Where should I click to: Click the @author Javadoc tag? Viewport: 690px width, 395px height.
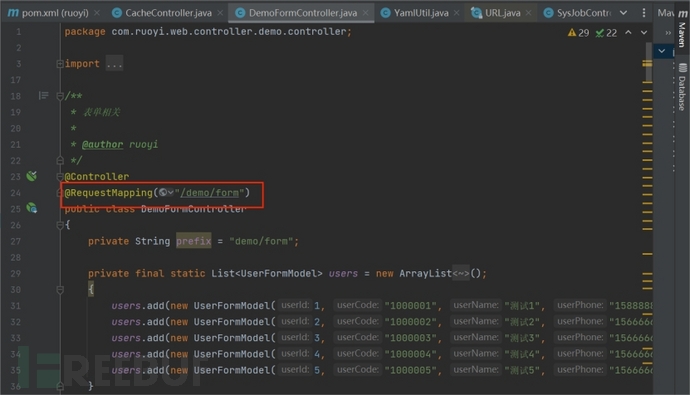point(103,144)
